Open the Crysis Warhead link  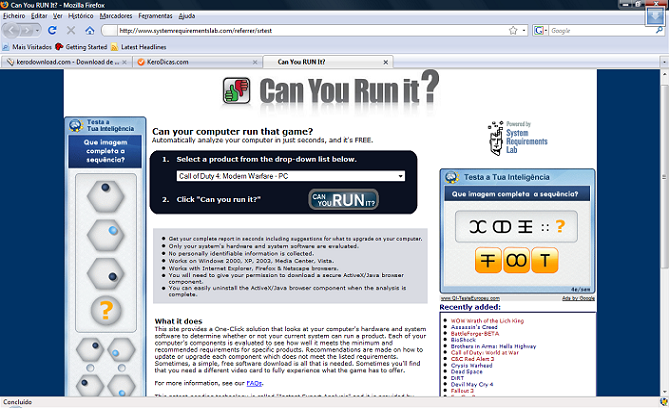click(x=471, y=366)
